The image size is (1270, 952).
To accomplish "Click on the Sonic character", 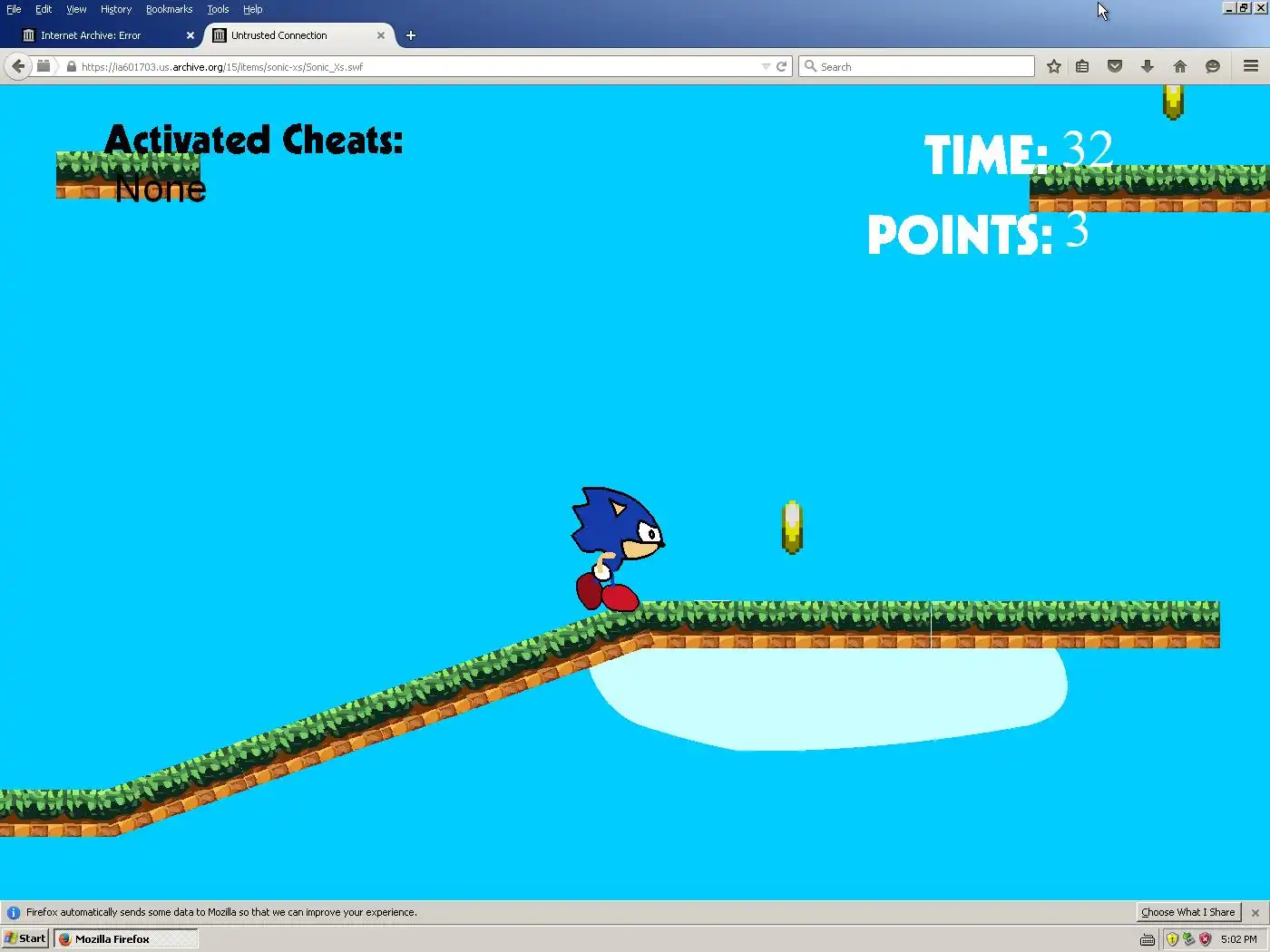I will 617,549.
